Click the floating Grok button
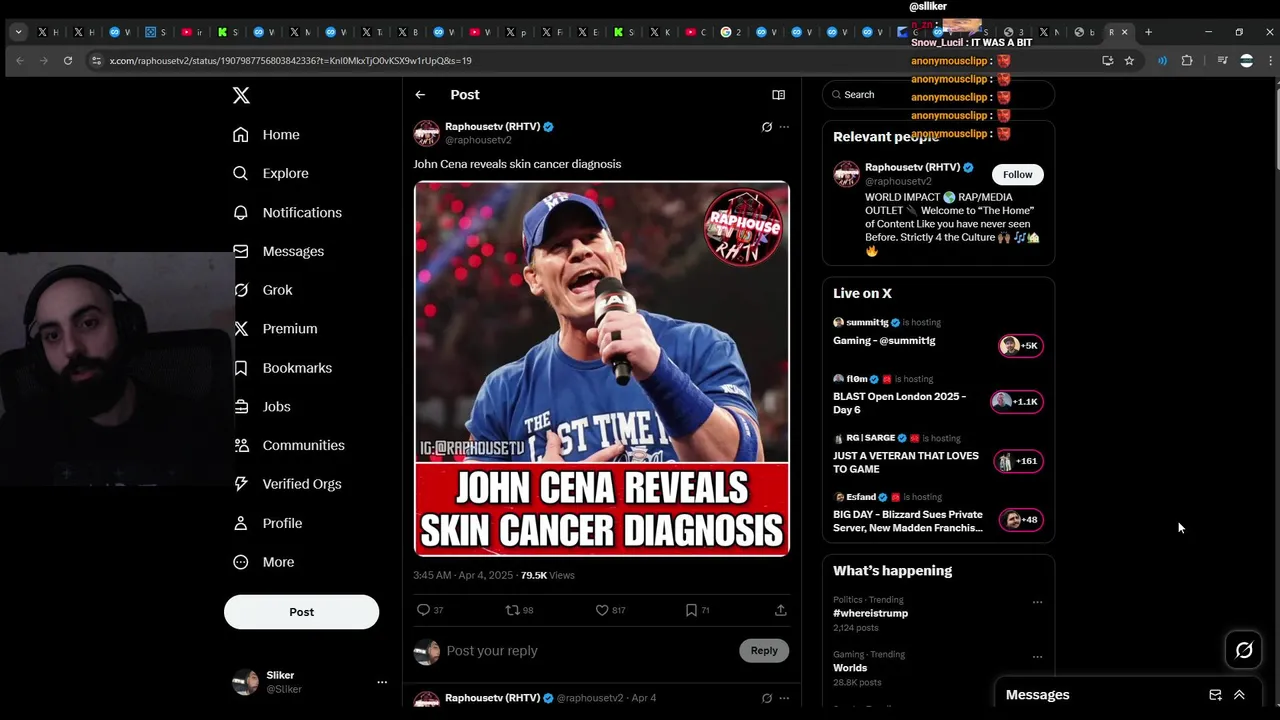 pos(1244,651)
